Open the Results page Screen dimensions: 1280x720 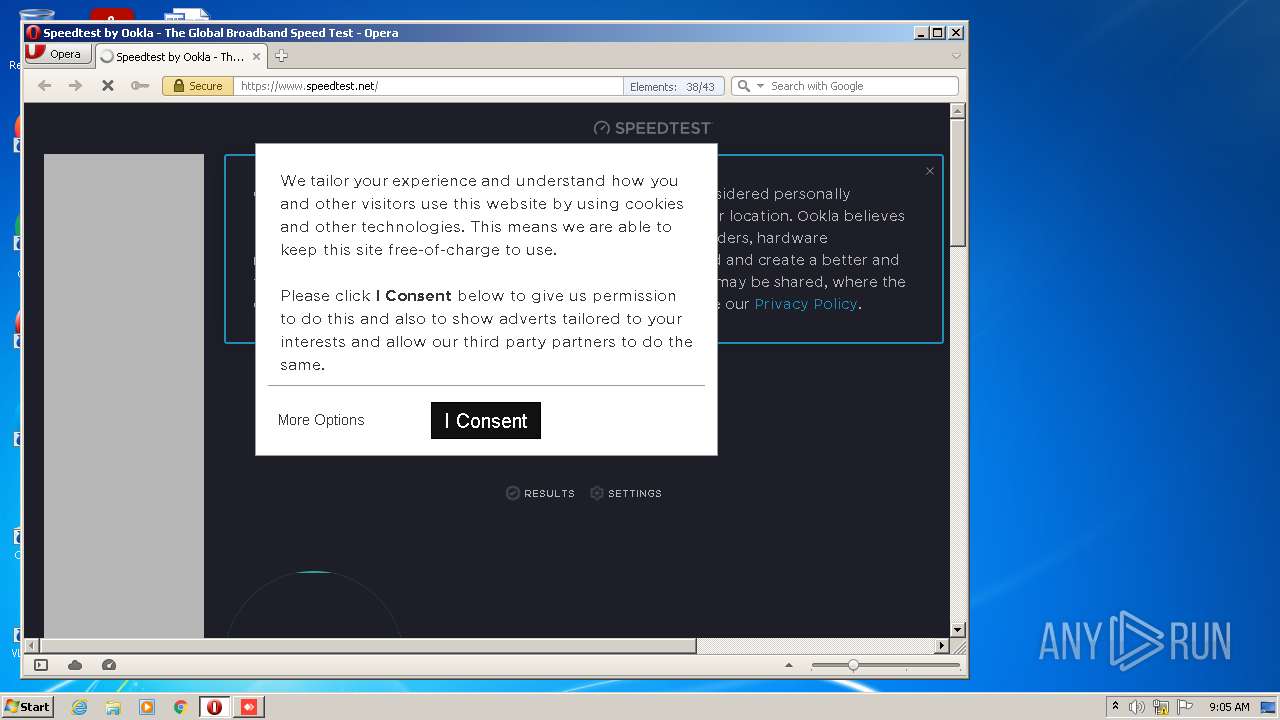point(541,493)
